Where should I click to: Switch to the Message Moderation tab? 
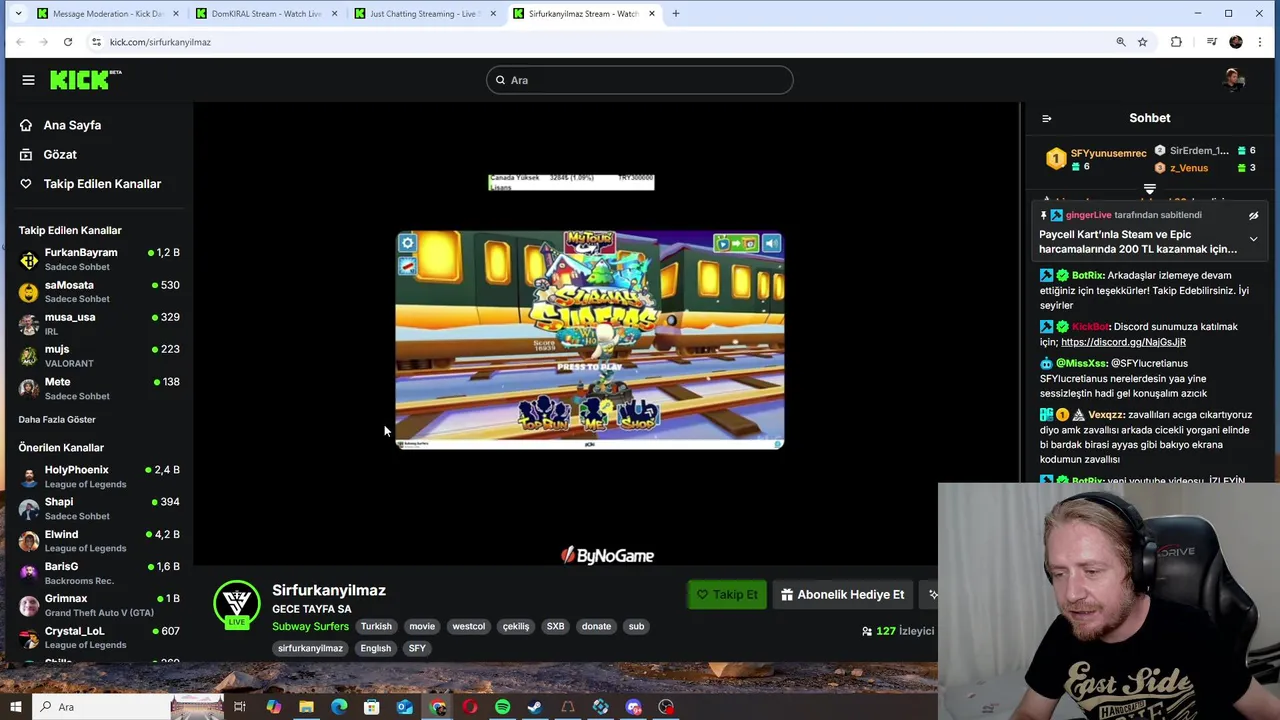click(108, 14)
